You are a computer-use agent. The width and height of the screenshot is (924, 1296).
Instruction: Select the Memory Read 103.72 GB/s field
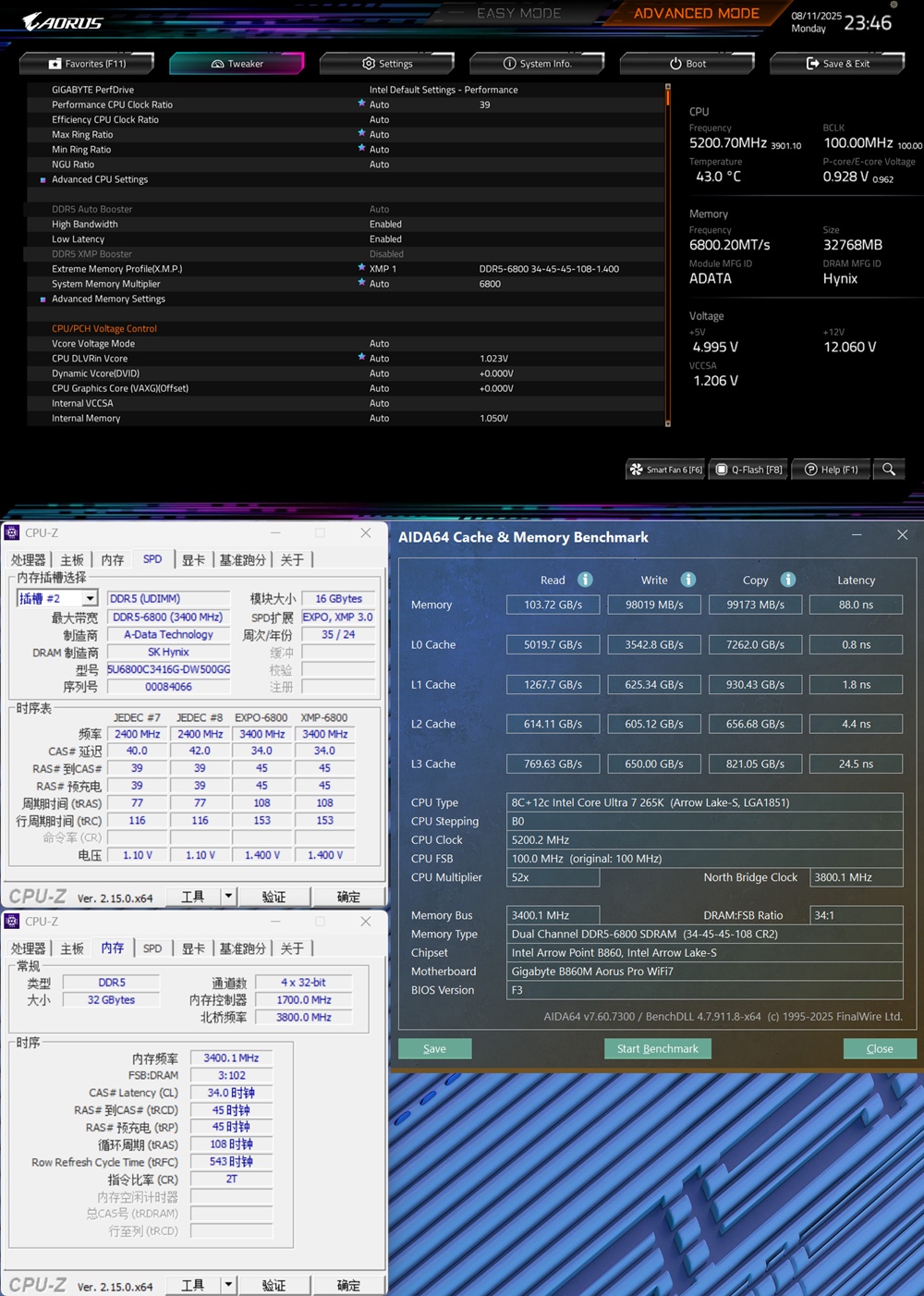pyautogui.click(x=553, y=605)
